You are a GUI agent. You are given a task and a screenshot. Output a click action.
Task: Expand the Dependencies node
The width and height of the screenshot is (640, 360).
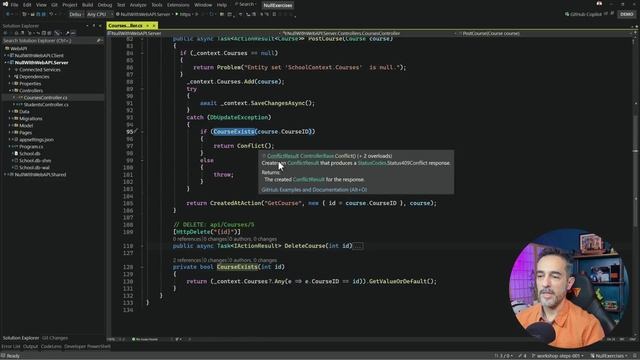(x=10, y=77)
